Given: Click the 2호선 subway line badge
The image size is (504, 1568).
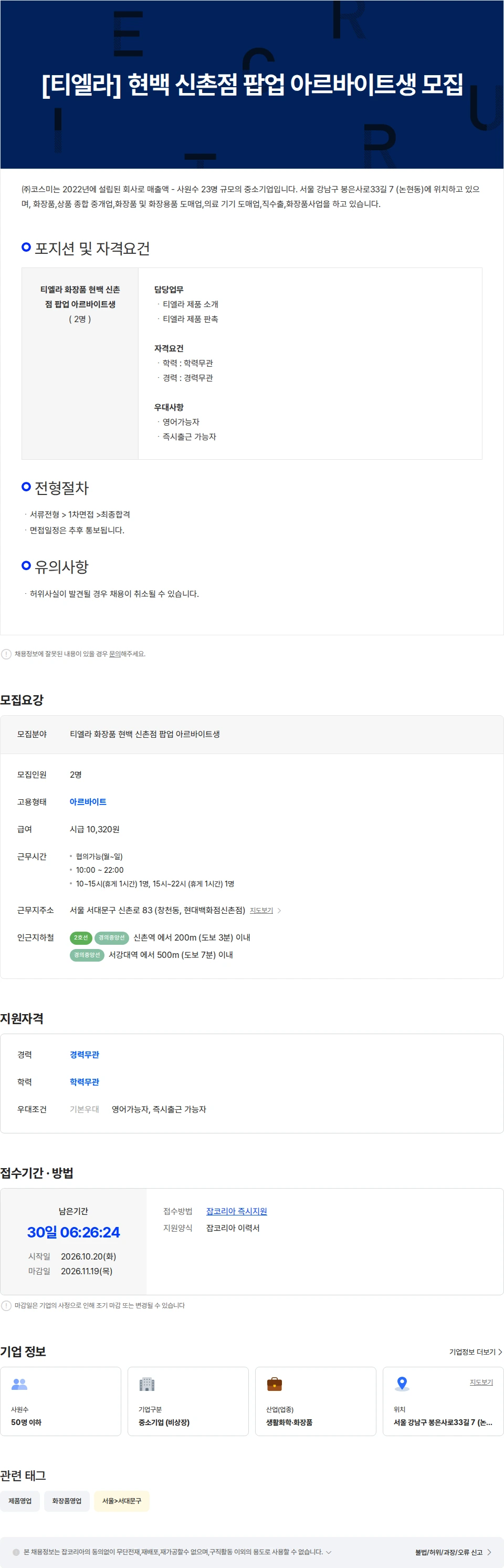Looking at the screenshot, I should pyautogui.click(x=81, y=937).
